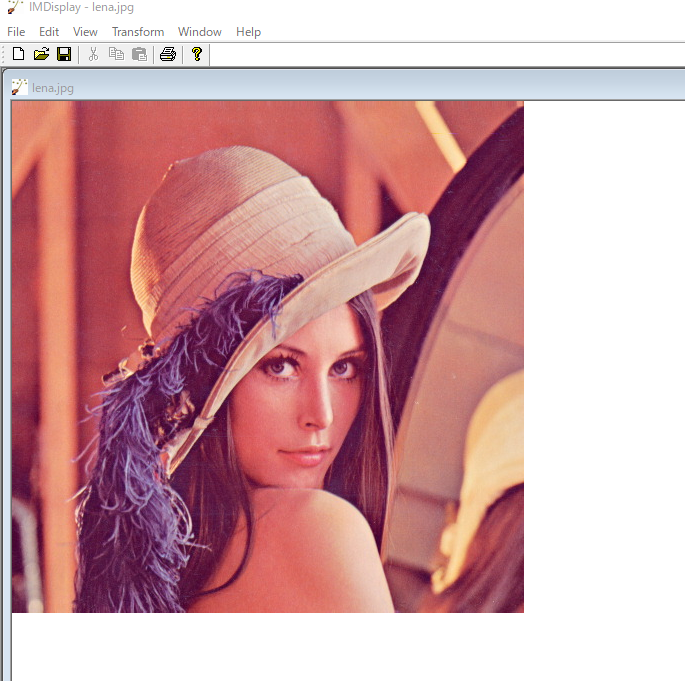Open the File menu
685x681 pixels.
click(16, 32)
